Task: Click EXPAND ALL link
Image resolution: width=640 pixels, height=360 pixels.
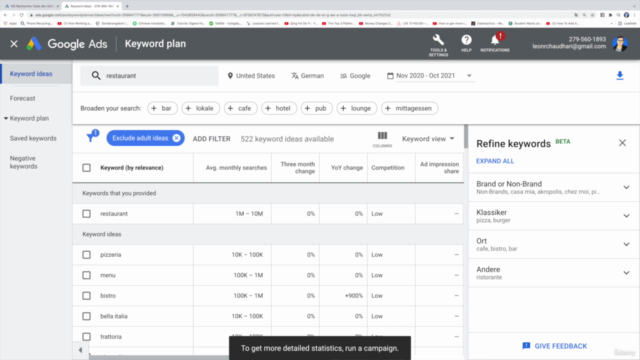Action: [495, 161]
